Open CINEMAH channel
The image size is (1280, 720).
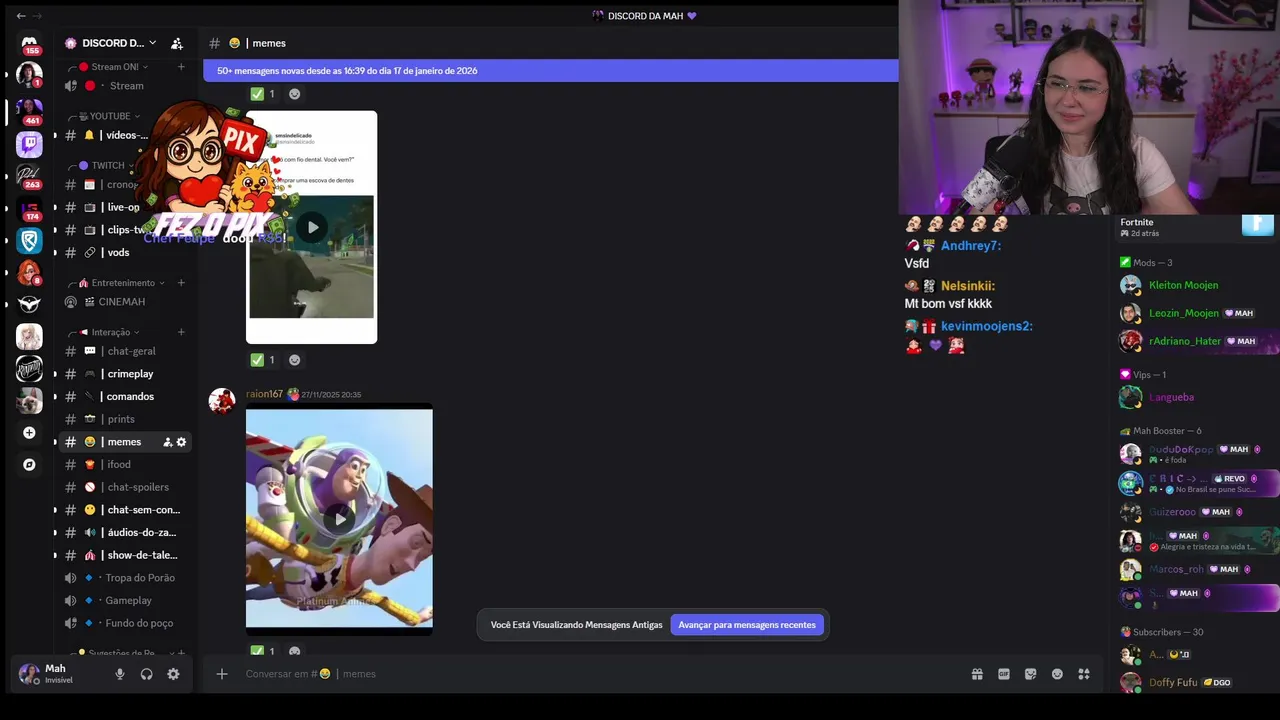[123, 302]
